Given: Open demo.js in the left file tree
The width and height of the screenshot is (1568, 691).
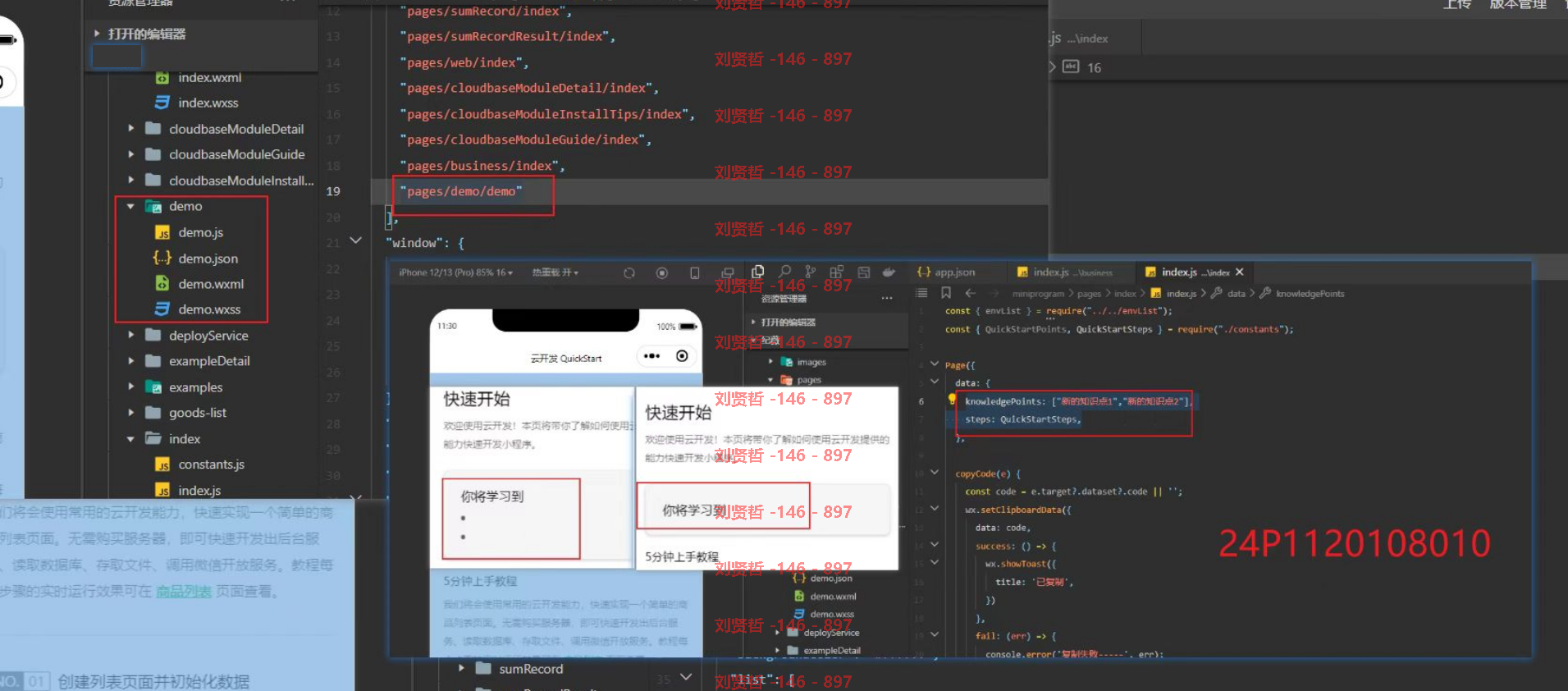Looking at the screenshot, I should (201, 232).
